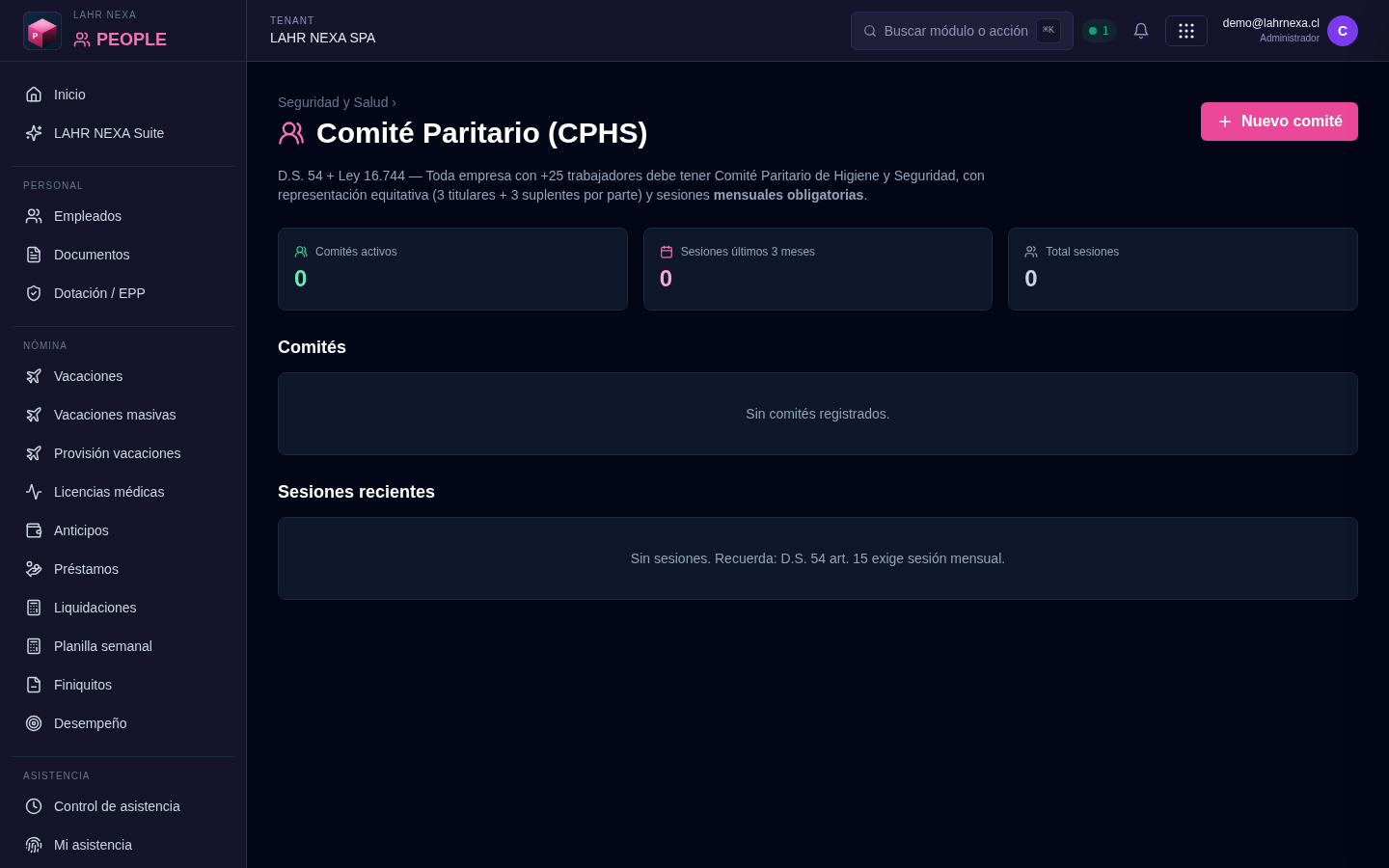Screen dimensions: 1389x868
Task: Focus the Buscar módulo o acción search field
Action: pos(962,31)
